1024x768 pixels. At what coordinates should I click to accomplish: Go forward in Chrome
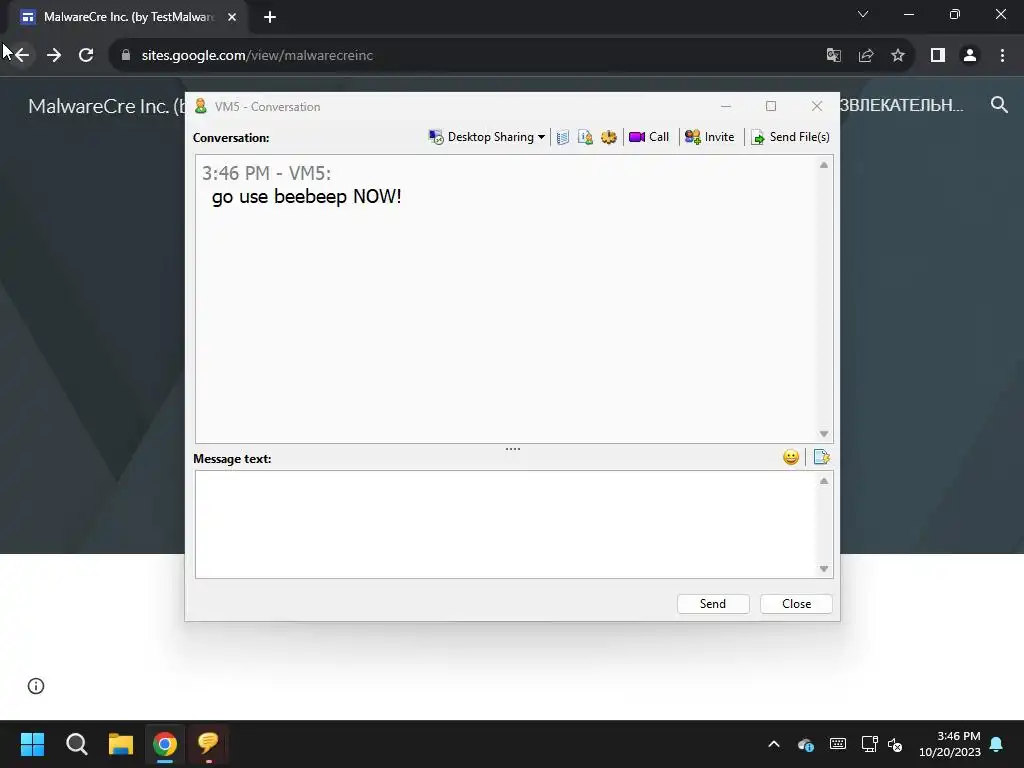click(x=54, y=56)
